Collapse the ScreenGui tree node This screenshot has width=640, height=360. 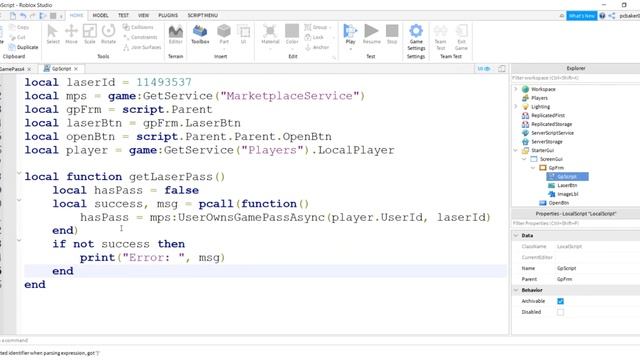coord(524,159)
